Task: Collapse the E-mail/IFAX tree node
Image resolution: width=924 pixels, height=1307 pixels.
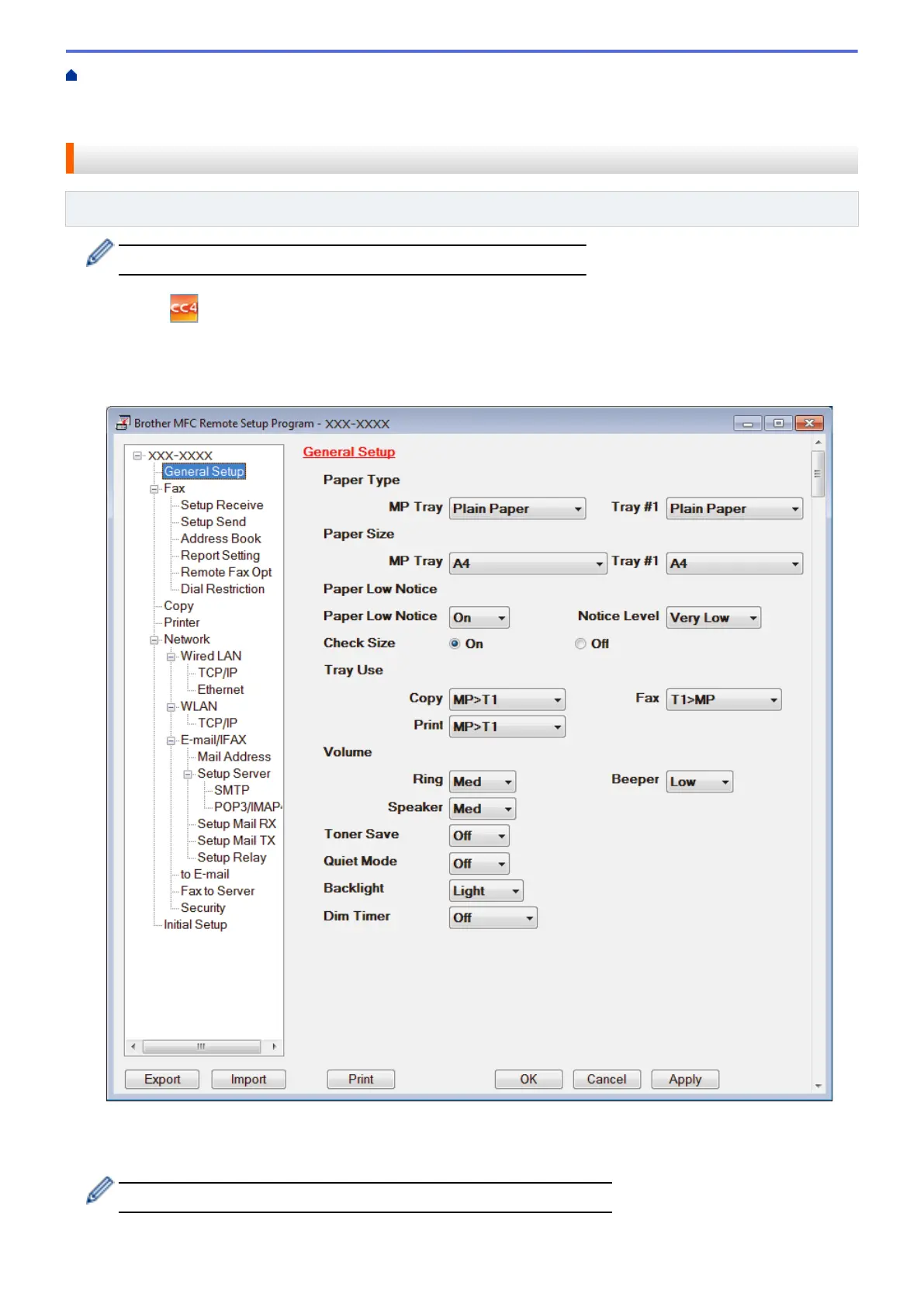Action: tap(171, 740)
